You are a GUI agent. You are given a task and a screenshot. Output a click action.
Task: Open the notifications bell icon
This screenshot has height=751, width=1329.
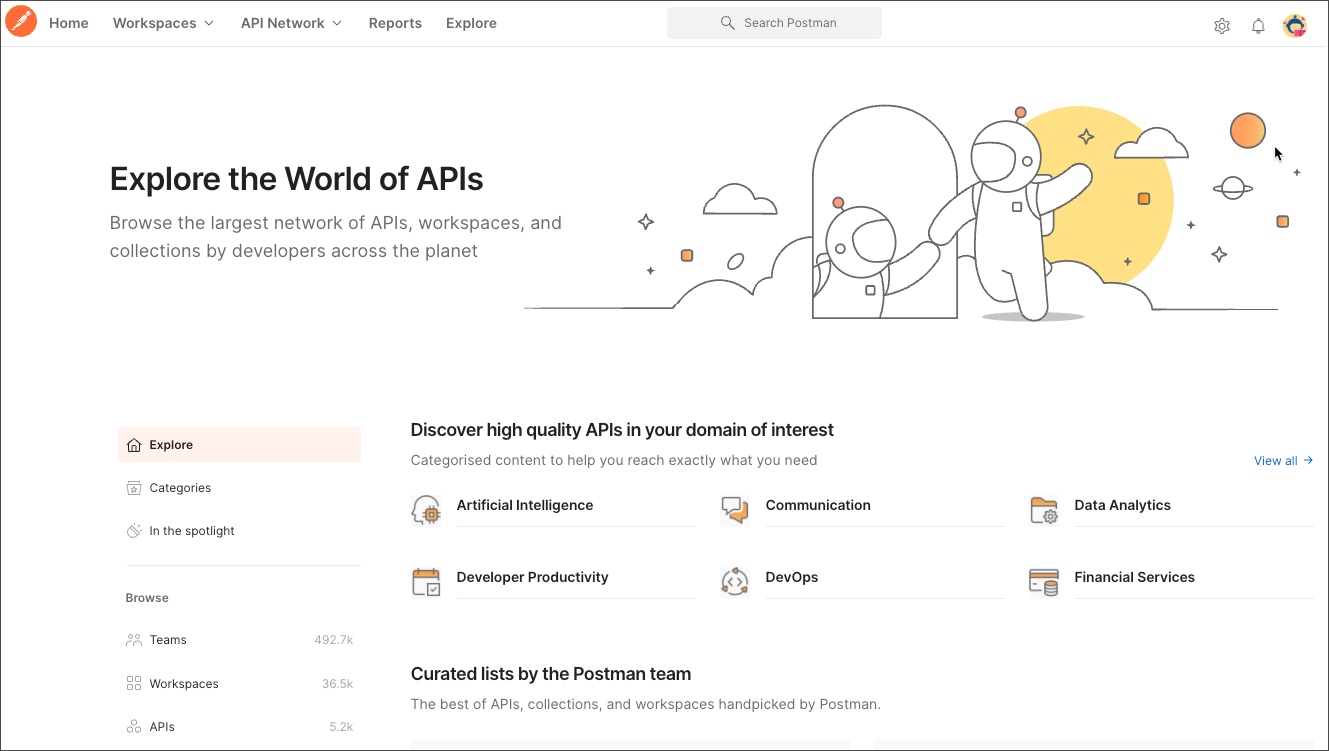click(1259, 26)
